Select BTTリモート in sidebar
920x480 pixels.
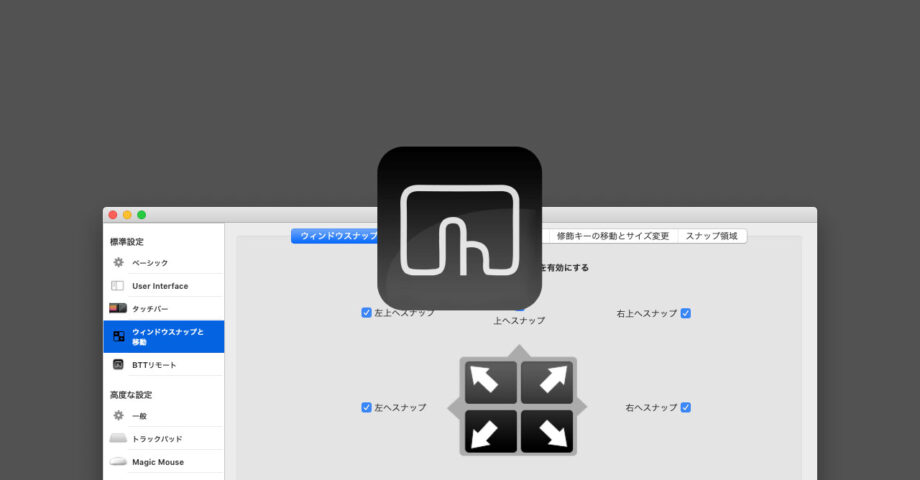[x=154, y=365]
